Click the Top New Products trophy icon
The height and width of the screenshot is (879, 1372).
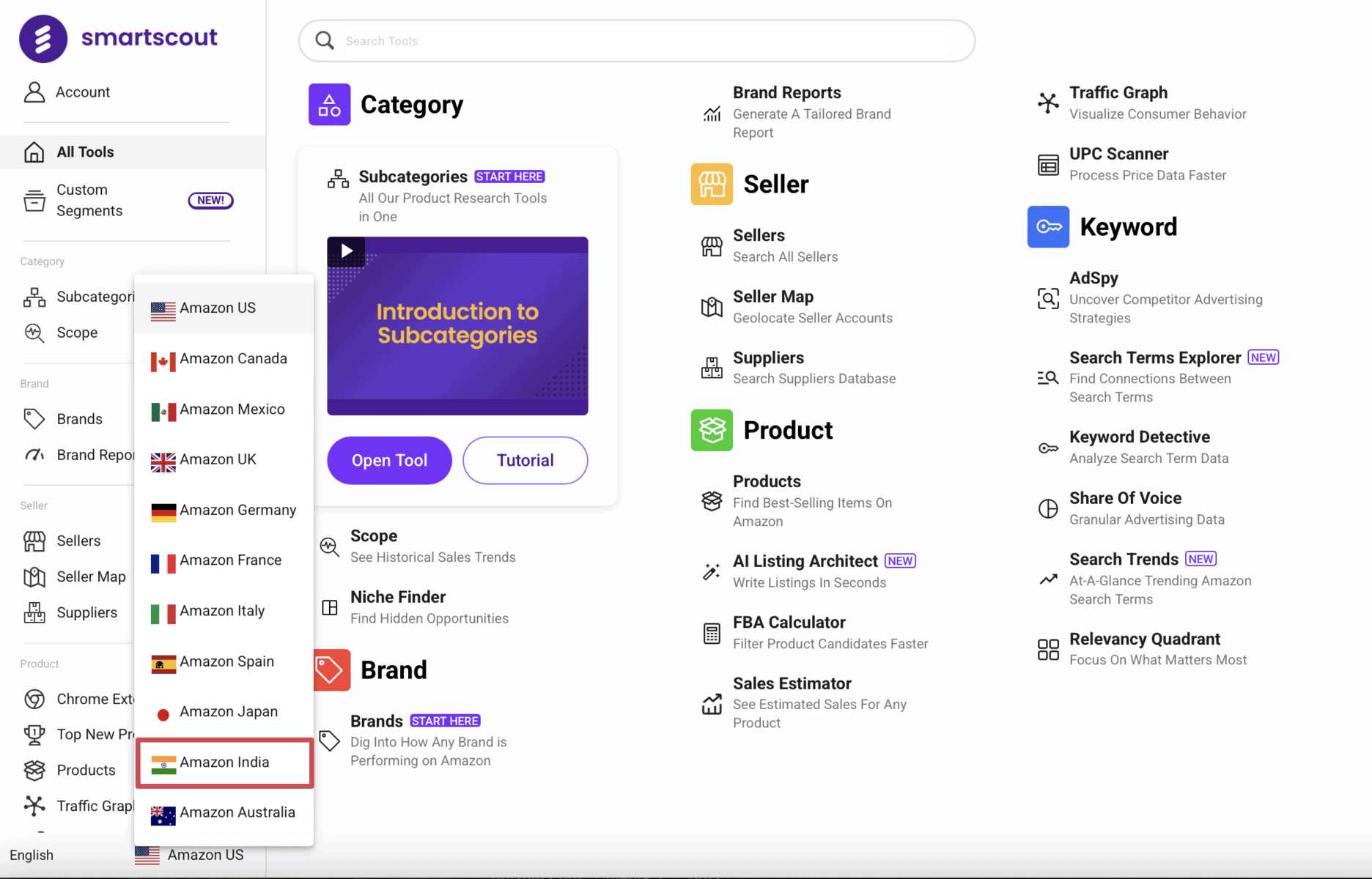[x=34, y=734]
